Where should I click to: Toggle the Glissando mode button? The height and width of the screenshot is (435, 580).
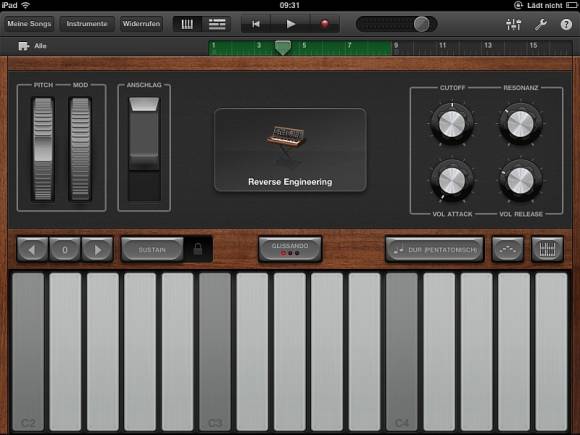(290, 249)
